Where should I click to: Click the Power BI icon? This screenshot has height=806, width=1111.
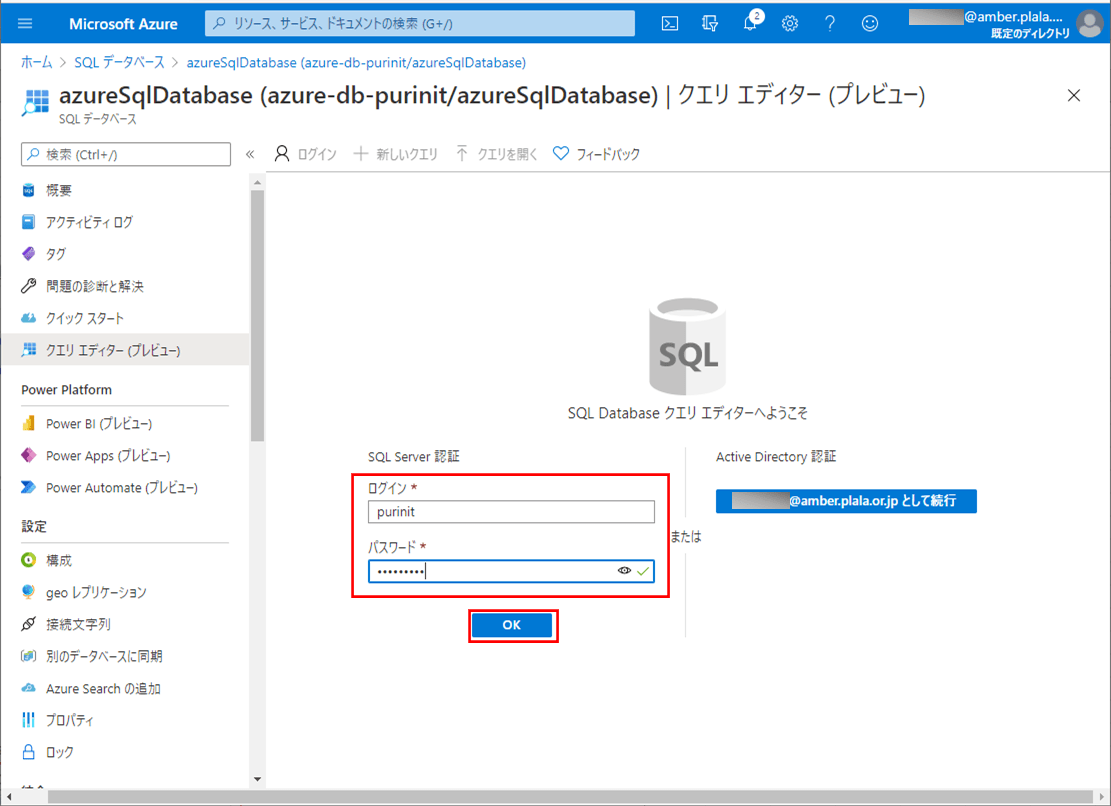click(x=28, y=423)
